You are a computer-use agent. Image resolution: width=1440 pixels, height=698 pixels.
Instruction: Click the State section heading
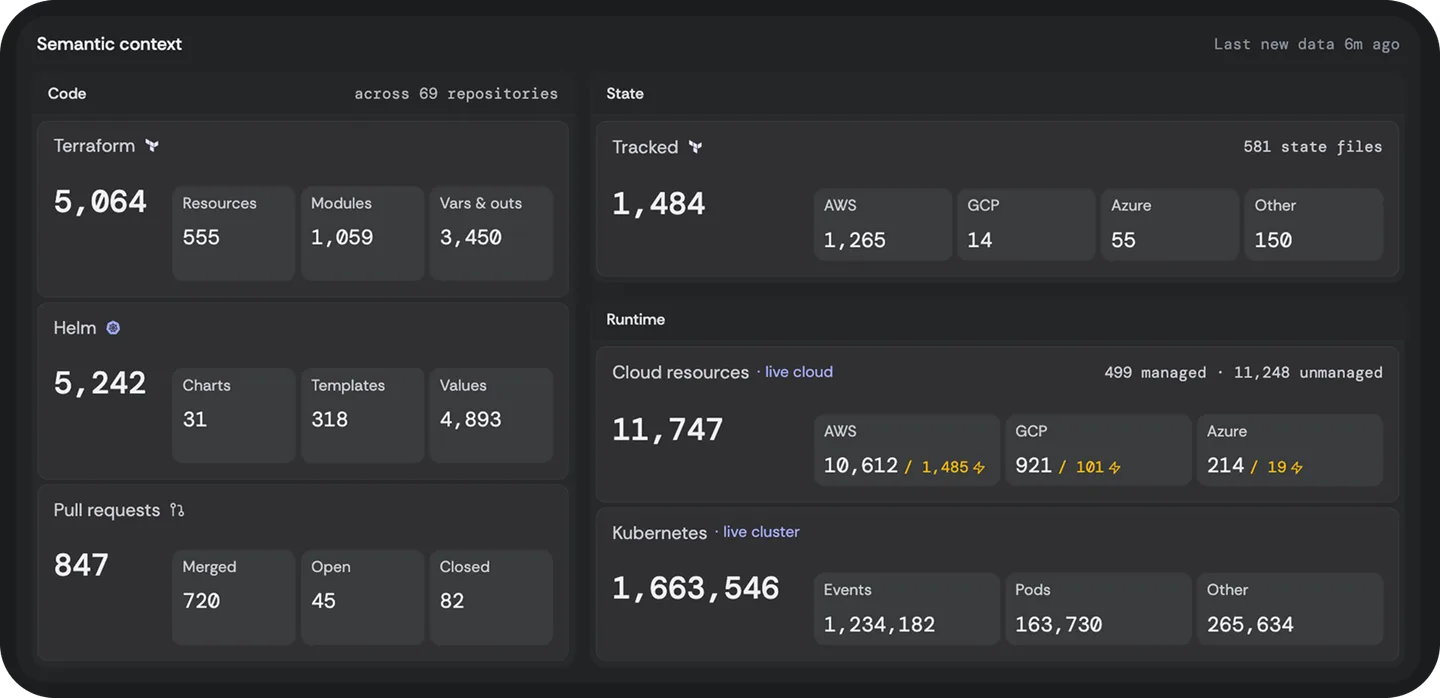pyautogui.click(x=625, y=93)
